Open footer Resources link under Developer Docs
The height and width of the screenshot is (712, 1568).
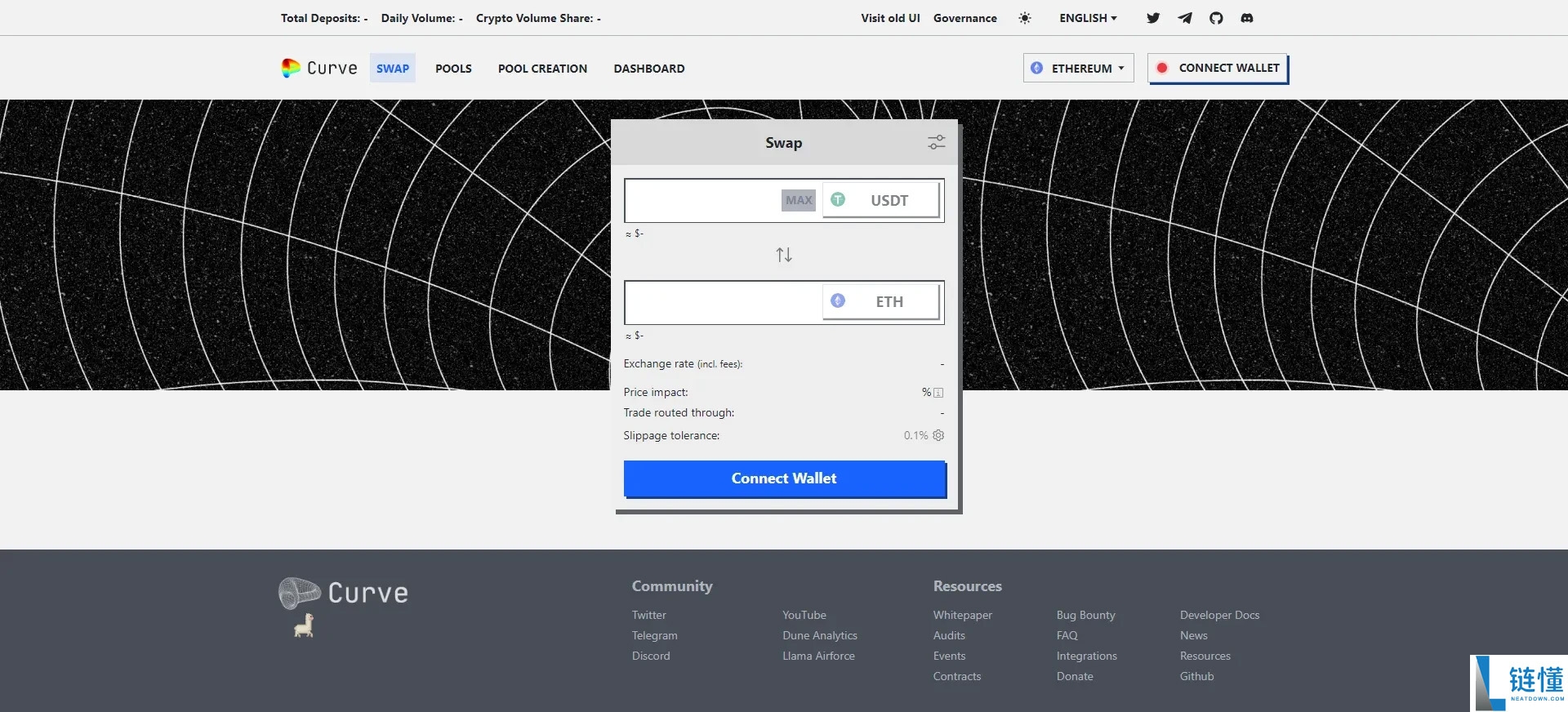click(1205, 656)
